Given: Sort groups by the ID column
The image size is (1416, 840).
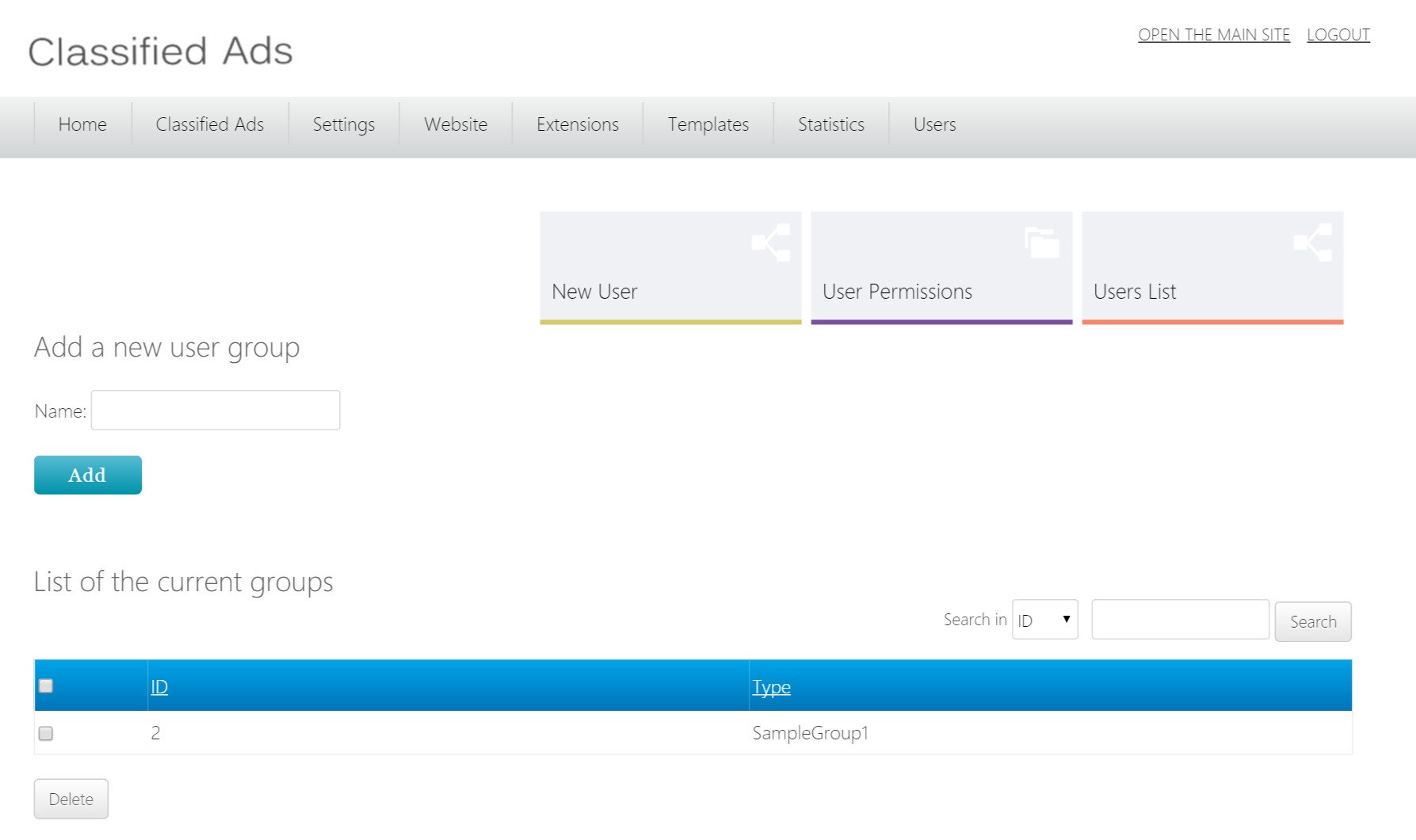Looking at the screenshot, I should [x=158, y=686].
